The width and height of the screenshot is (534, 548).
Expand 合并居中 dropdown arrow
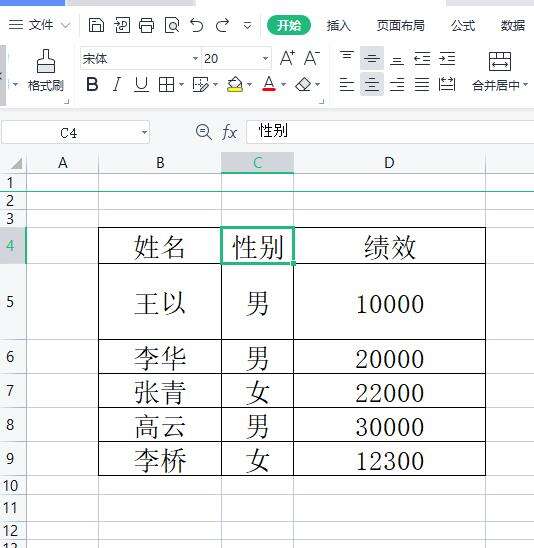[525, 85]
